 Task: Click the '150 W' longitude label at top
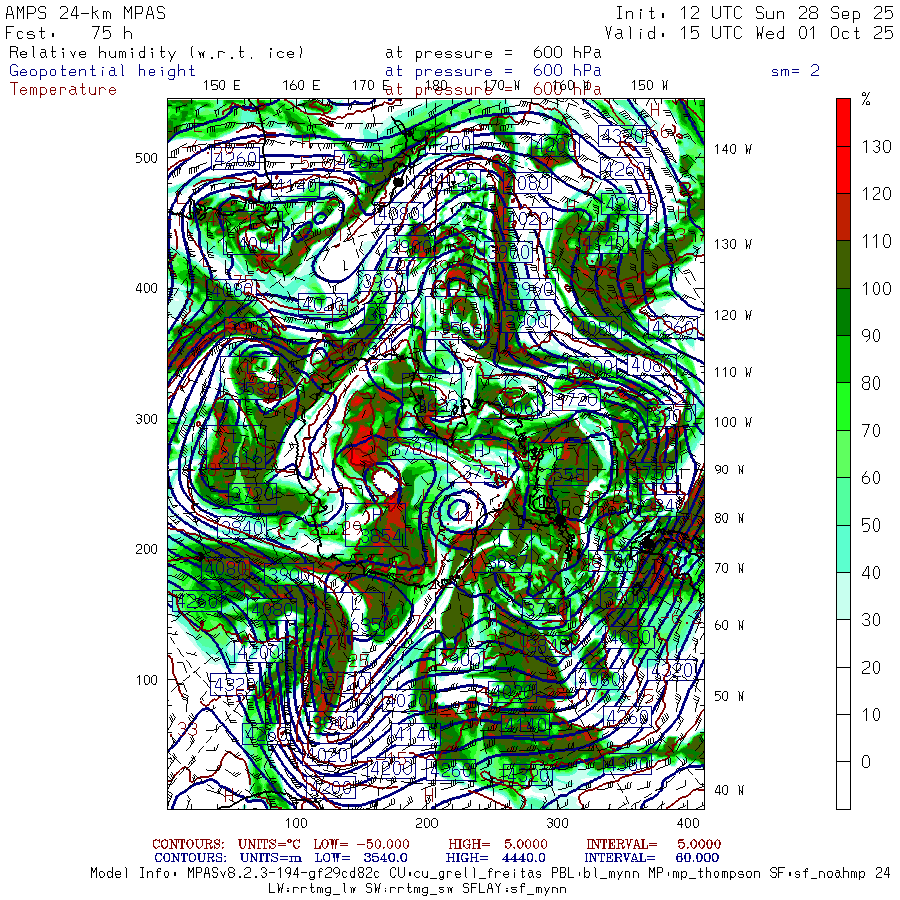tap(649, 86)
